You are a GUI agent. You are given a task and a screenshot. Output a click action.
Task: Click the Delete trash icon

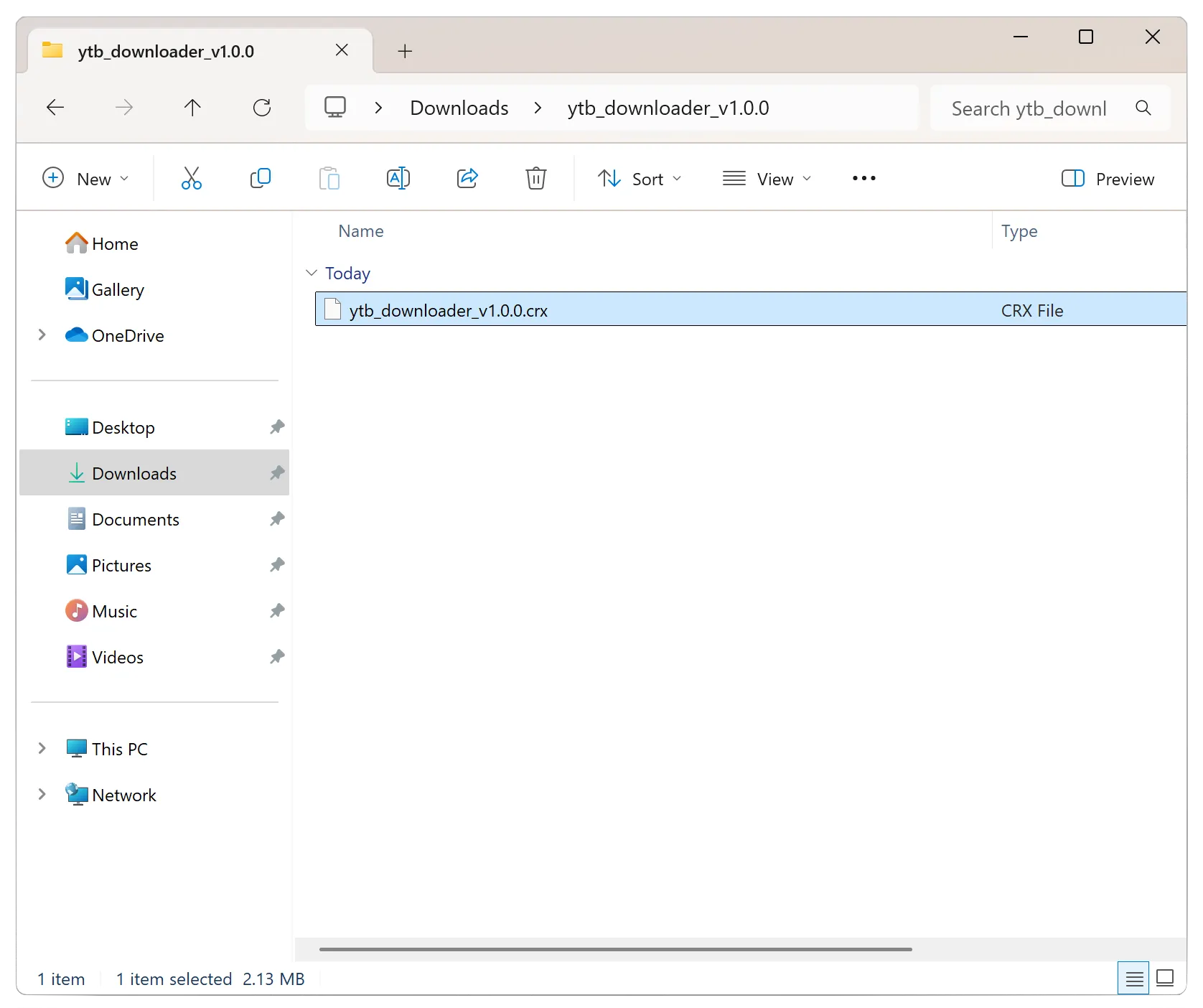point(535,178)
